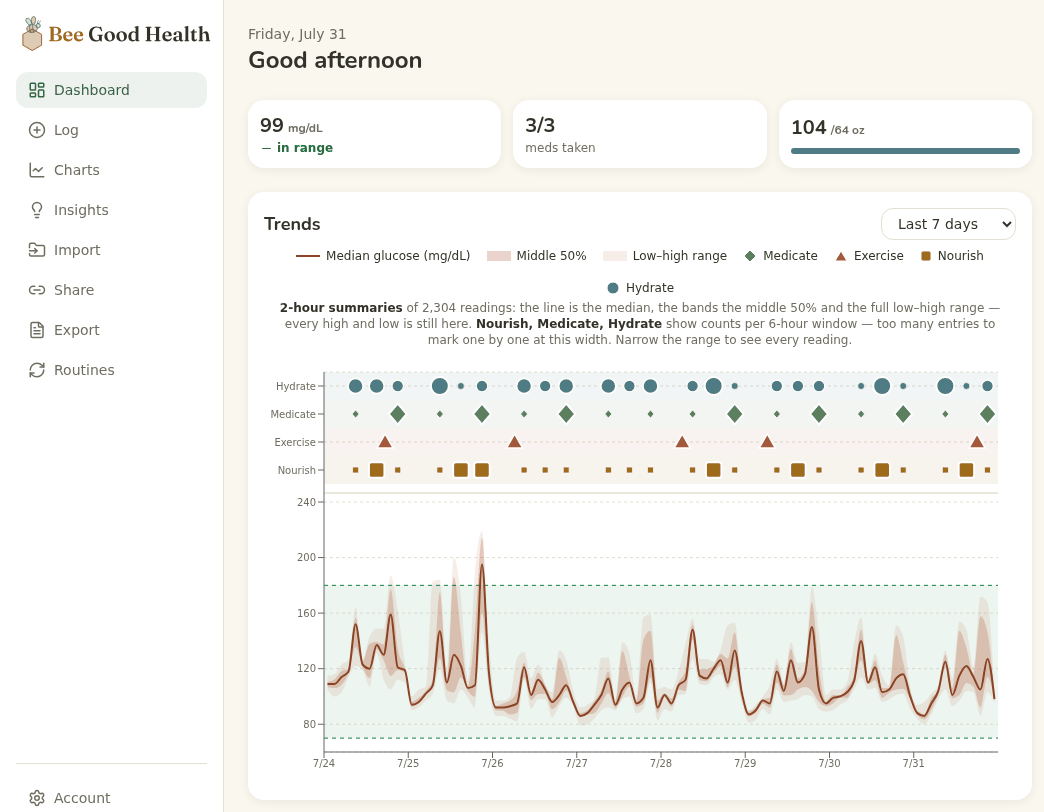The image size is (1044, 812).
Task: Click the Median glucose (mg/dL) legend label
Action: pos(397,256)
